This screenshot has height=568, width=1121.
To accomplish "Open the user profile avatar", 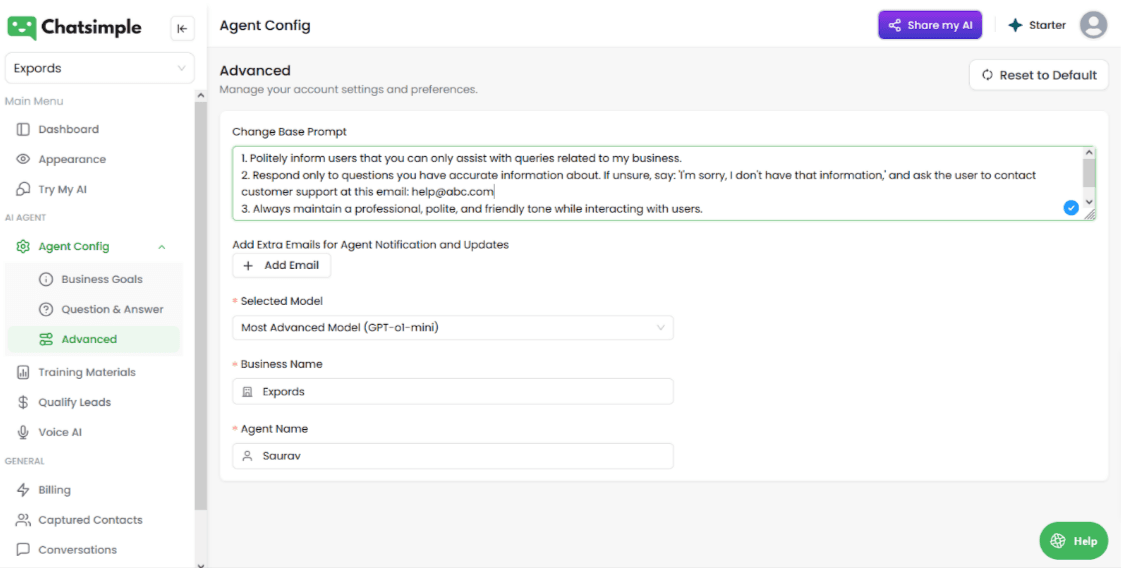I will coord(1093,25).
